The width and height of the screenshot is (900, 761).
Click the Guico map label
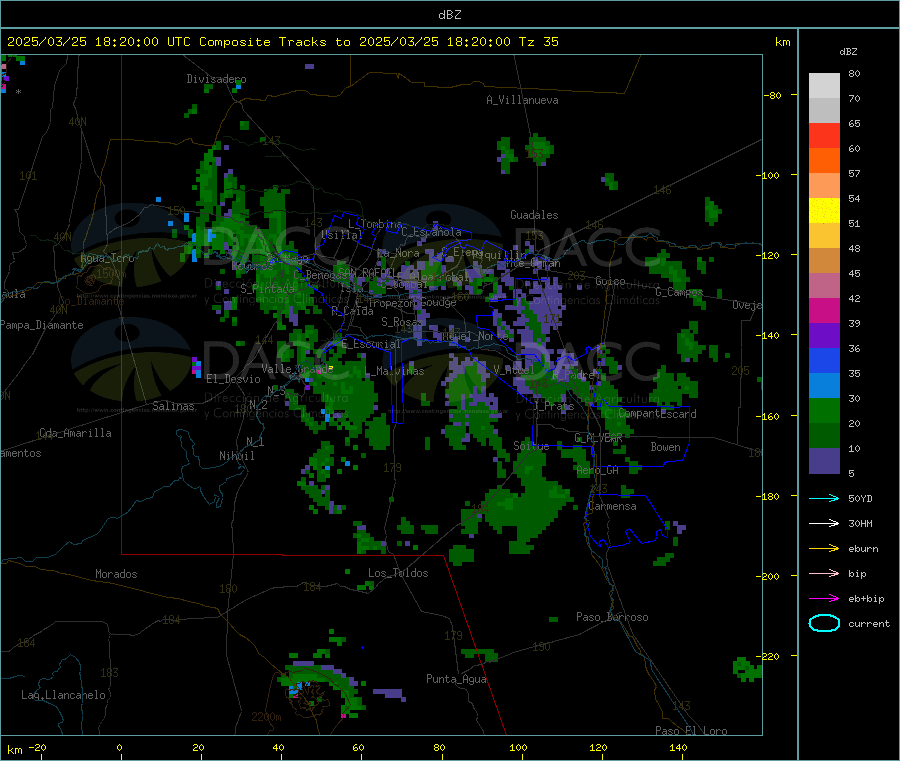[x=610, y=281]
